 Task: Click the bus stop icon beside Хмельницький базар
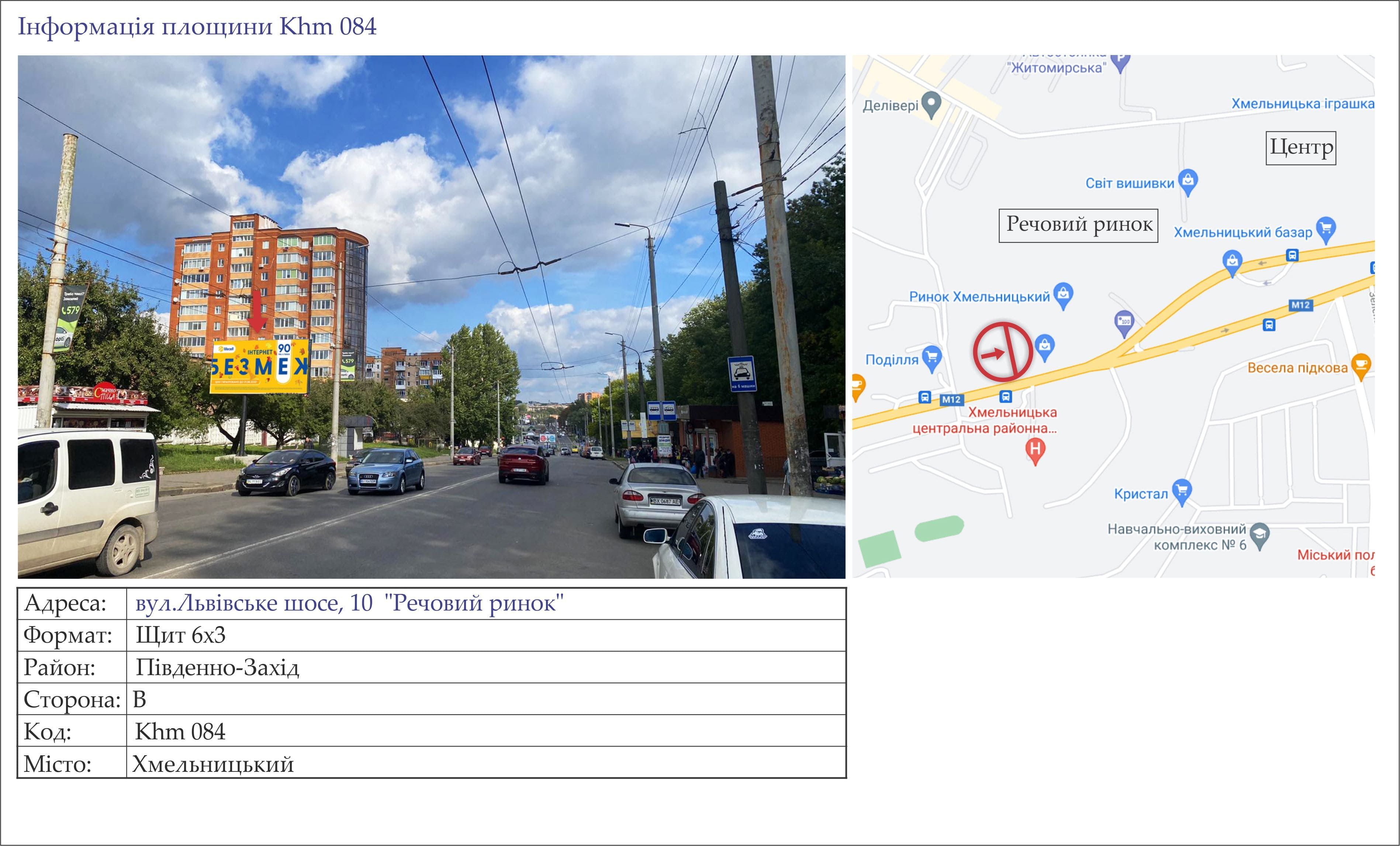pos(1292,256)
